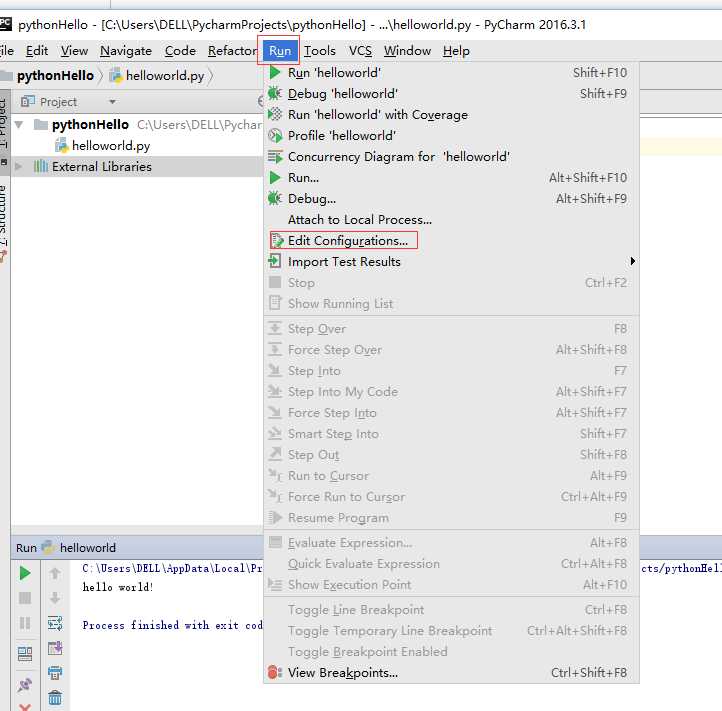This screenshot has height=711, width=722.
Task: Open the Edit menu
Action: pos(37,51)
